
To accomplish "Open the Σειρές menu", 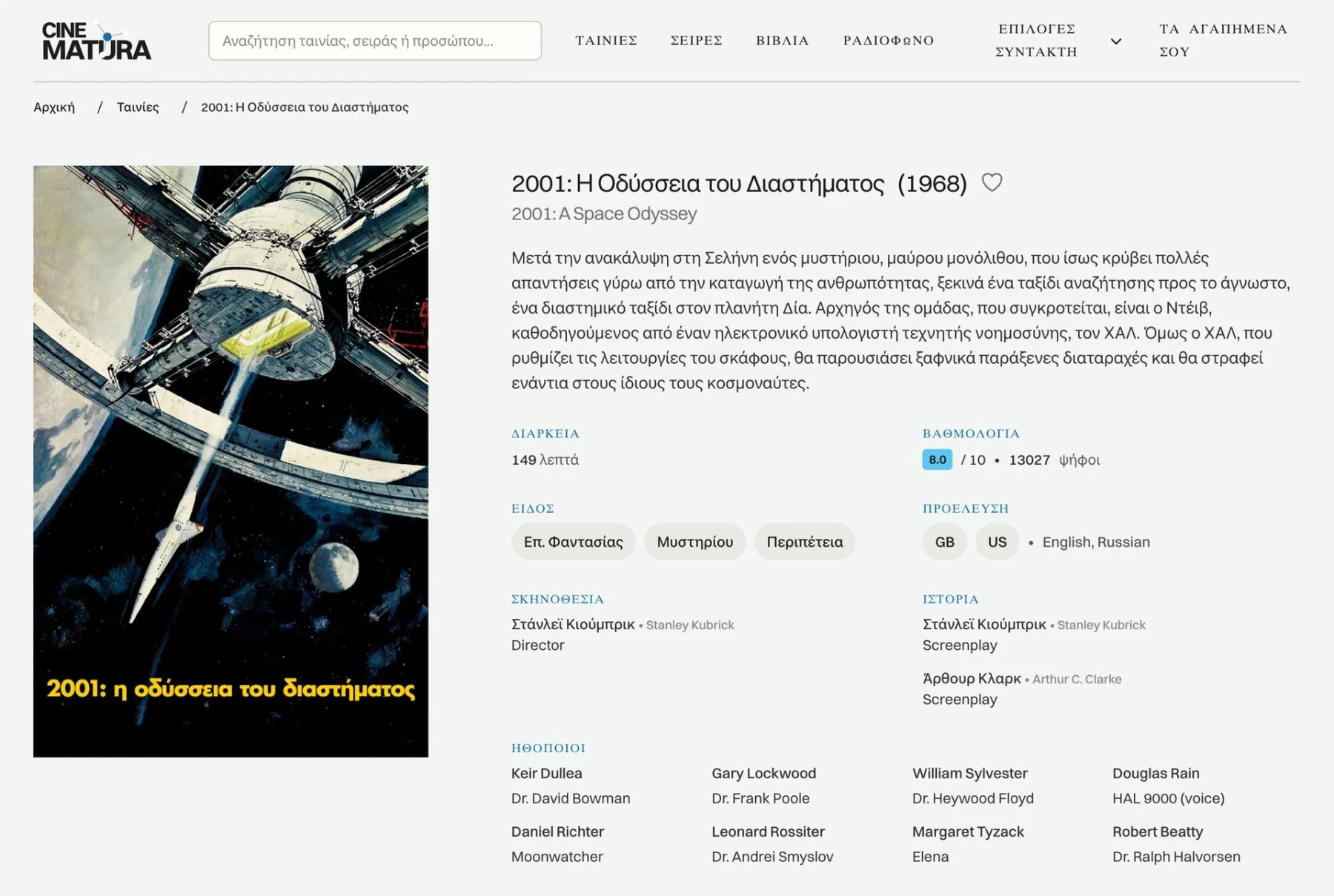I will coord(697,41).
